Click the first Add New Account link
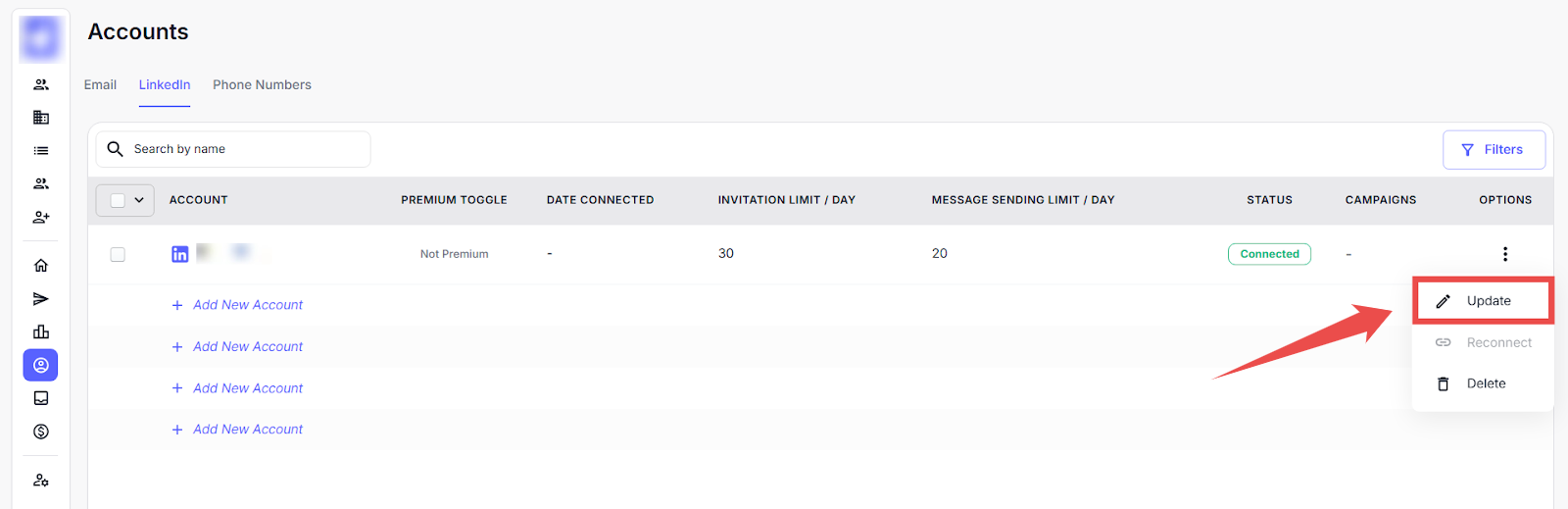1568x509 pixels. [247, 305]
